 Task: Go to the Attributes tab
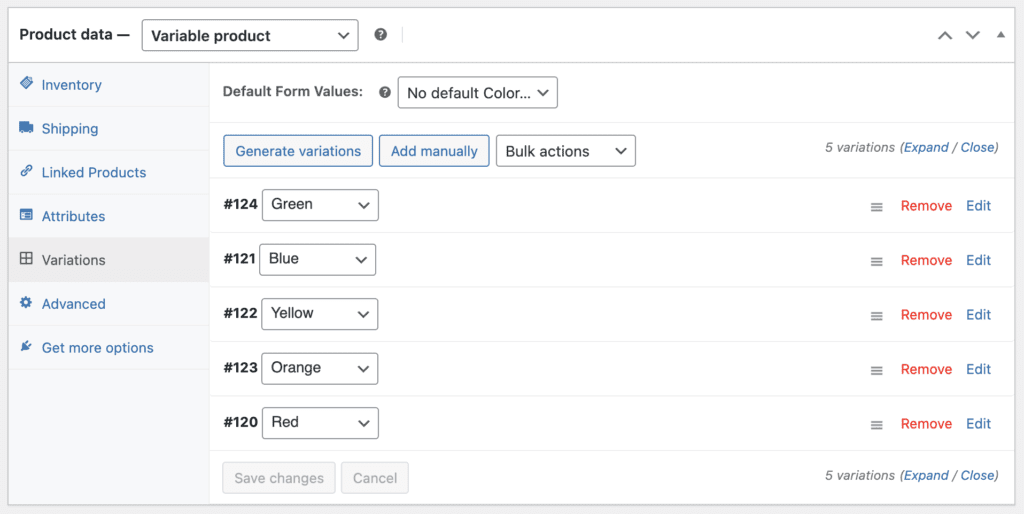[109, 216]
